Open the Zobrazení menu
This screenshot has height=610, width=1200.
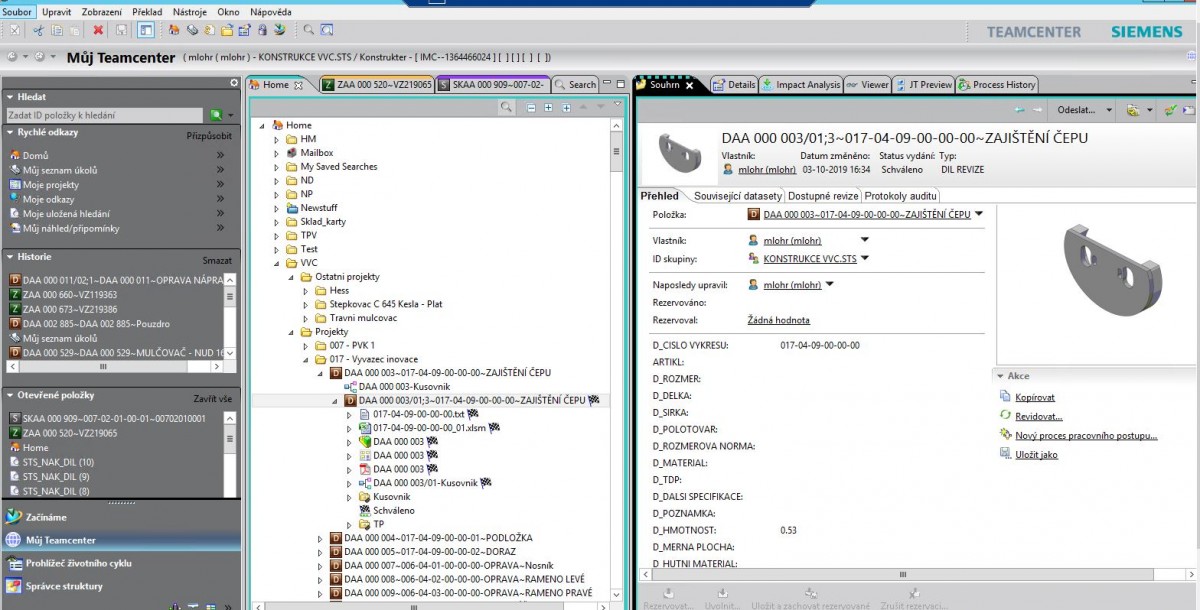click(x=101, y=11)
